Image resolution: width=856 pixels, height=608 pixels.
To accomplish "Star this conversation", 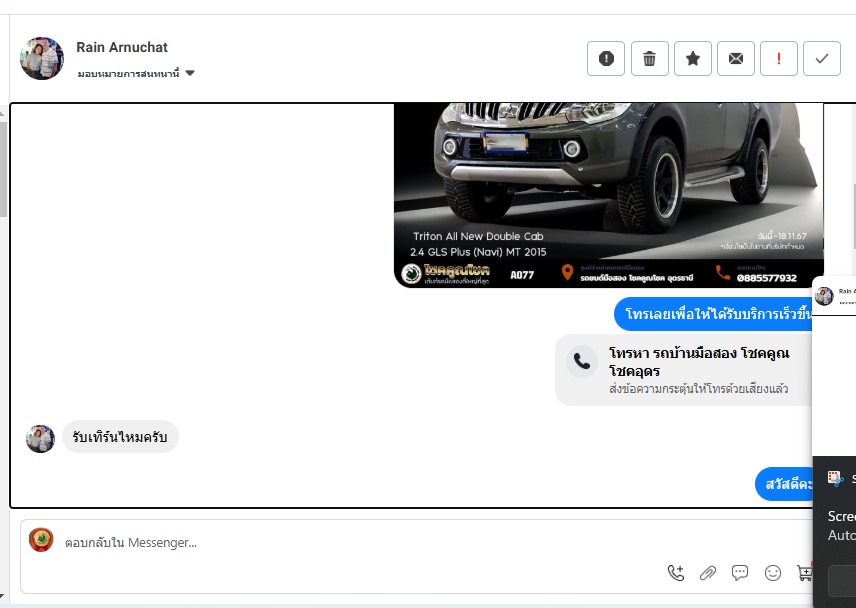I will [x=693, y=58].
